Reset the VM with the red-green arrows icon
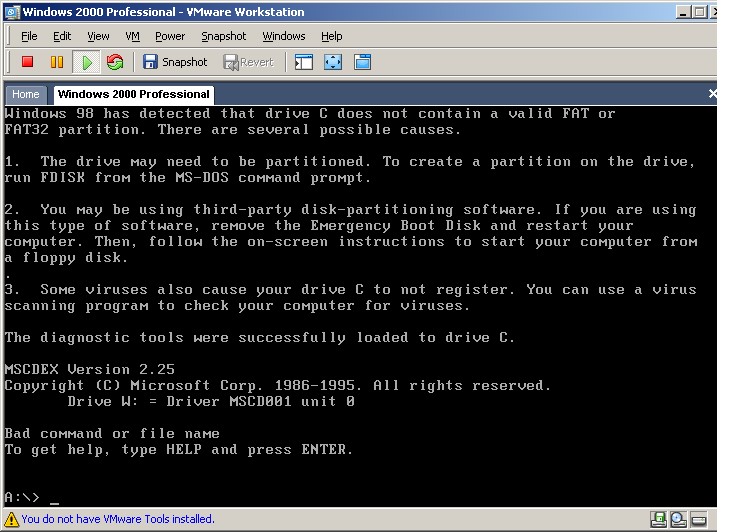This screenshot has width=731, height=532. click(x=115, y=62)
